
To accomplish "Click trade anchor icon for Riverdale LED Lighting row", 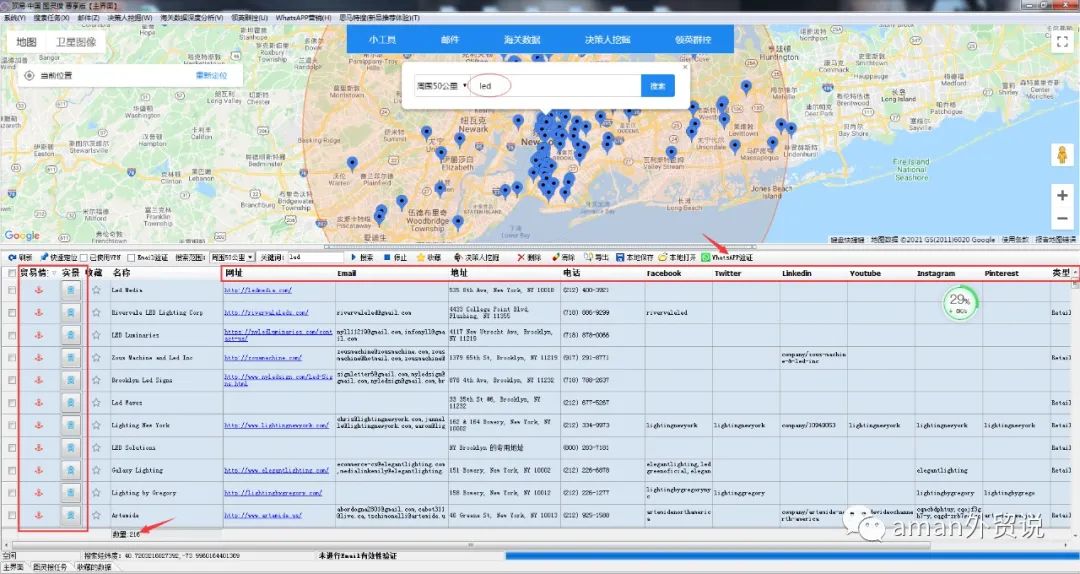I will coord(39,312).
